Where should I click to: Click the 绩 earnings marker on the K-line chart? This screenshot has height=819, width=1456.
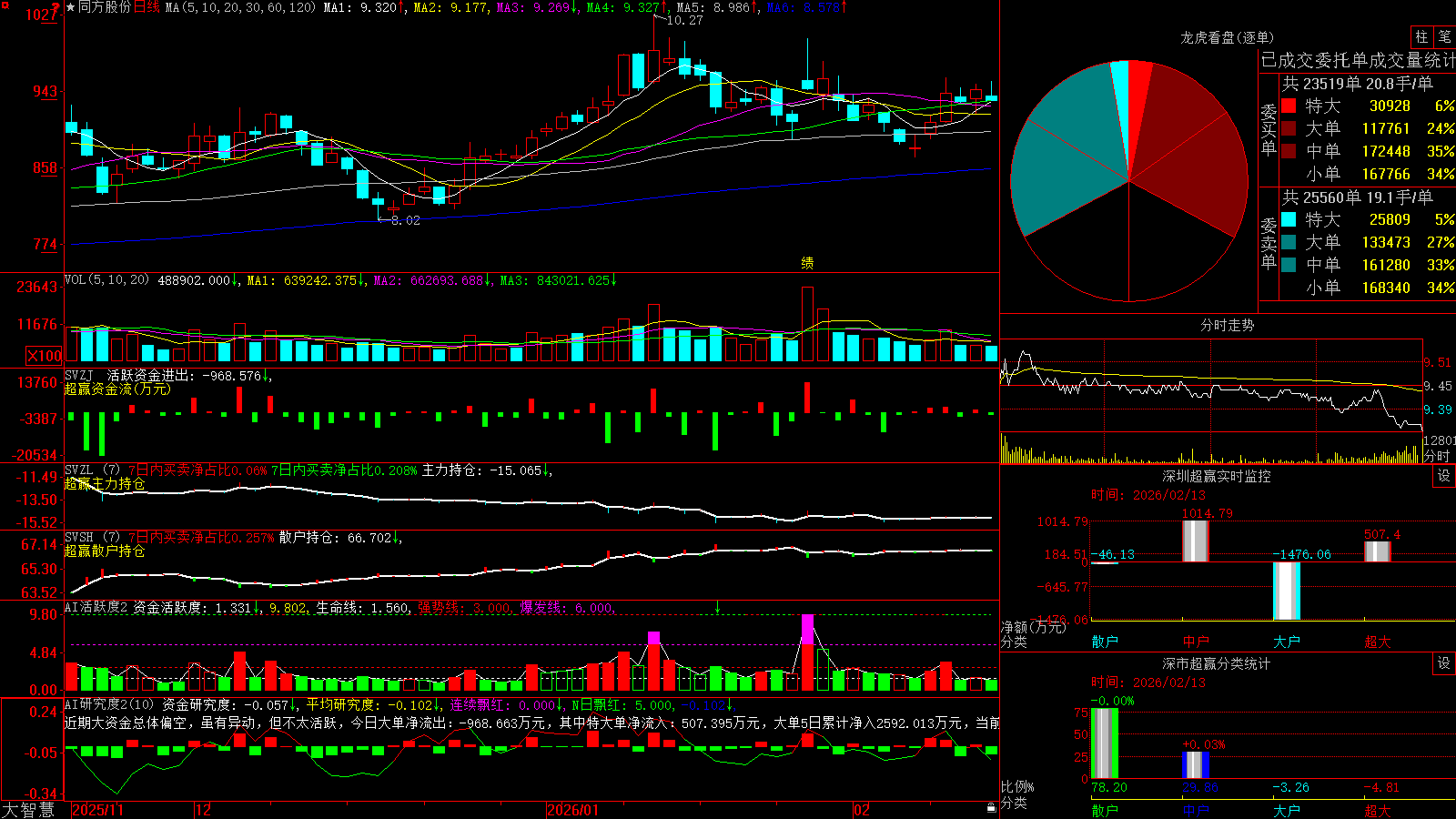click(x=807, y=263)
